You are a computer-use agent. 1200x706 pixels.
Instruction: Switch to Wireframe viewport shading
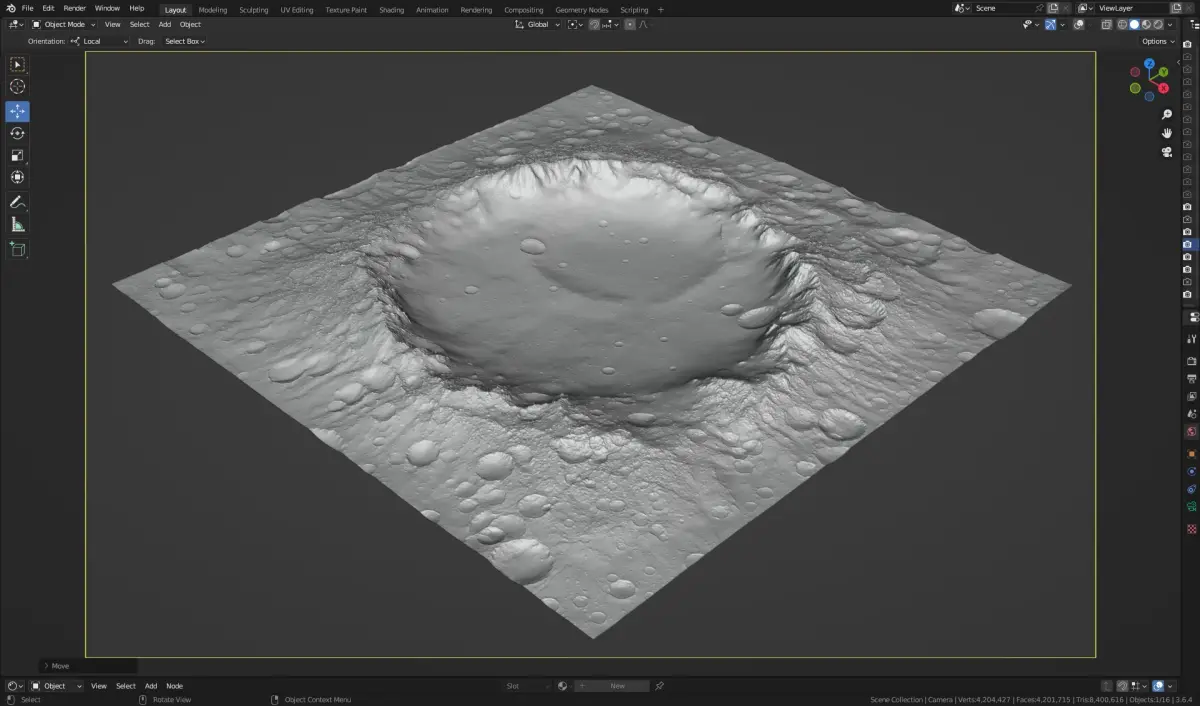pyautogui.click(x=1122, y=24)
